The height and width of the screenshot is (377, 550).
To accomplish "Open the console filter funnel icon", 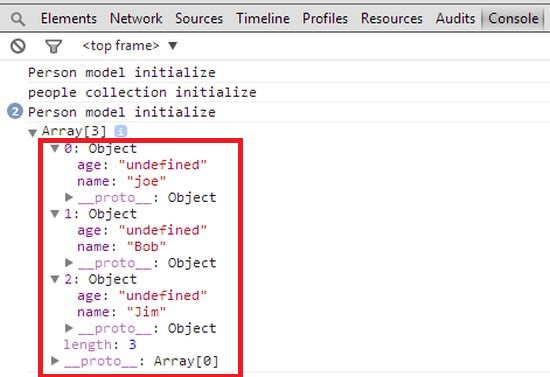I will (53, 46).
